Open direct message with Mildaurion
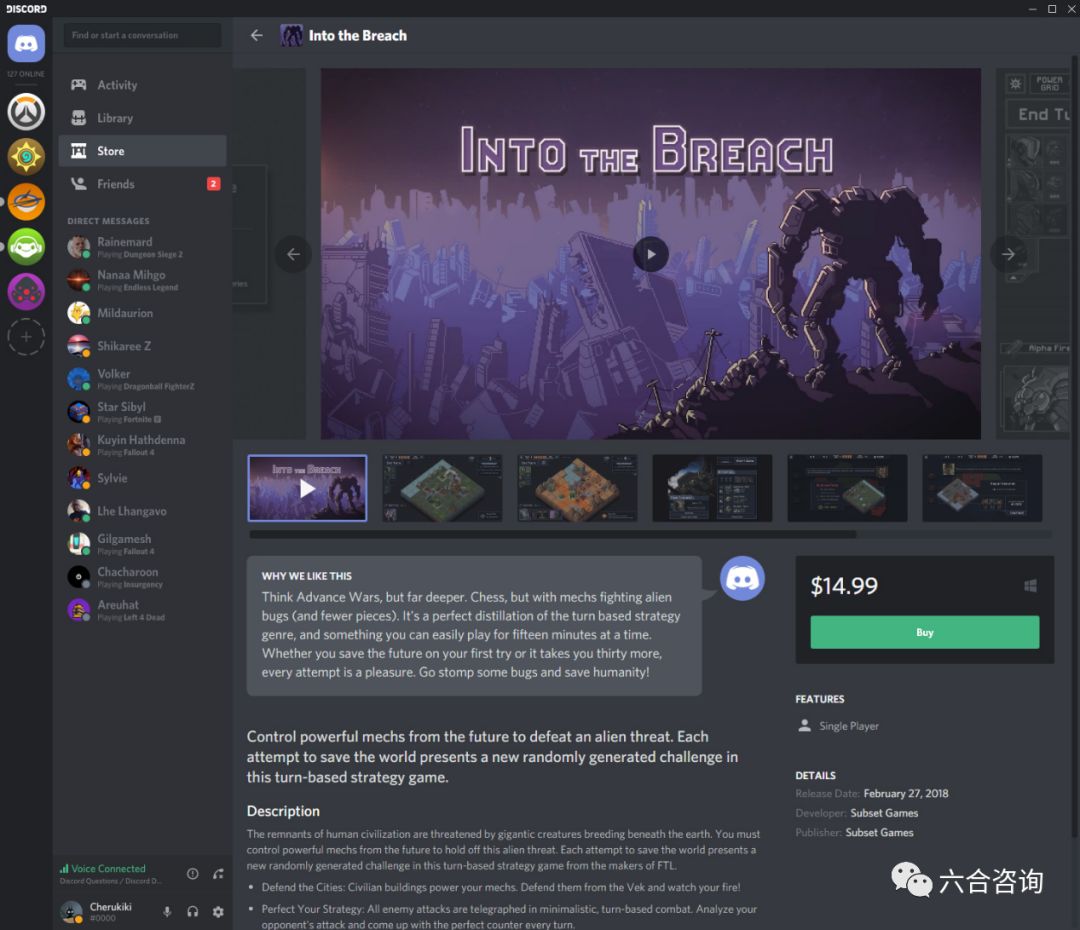Screen dimensions: 1080x930 [x=143, y=313]
